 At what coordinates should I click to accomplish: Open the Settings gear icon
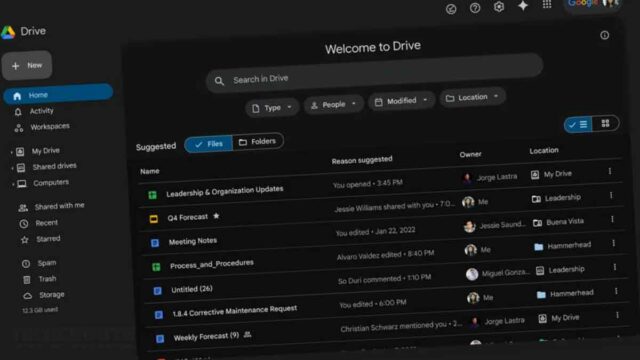click(499, 7)
